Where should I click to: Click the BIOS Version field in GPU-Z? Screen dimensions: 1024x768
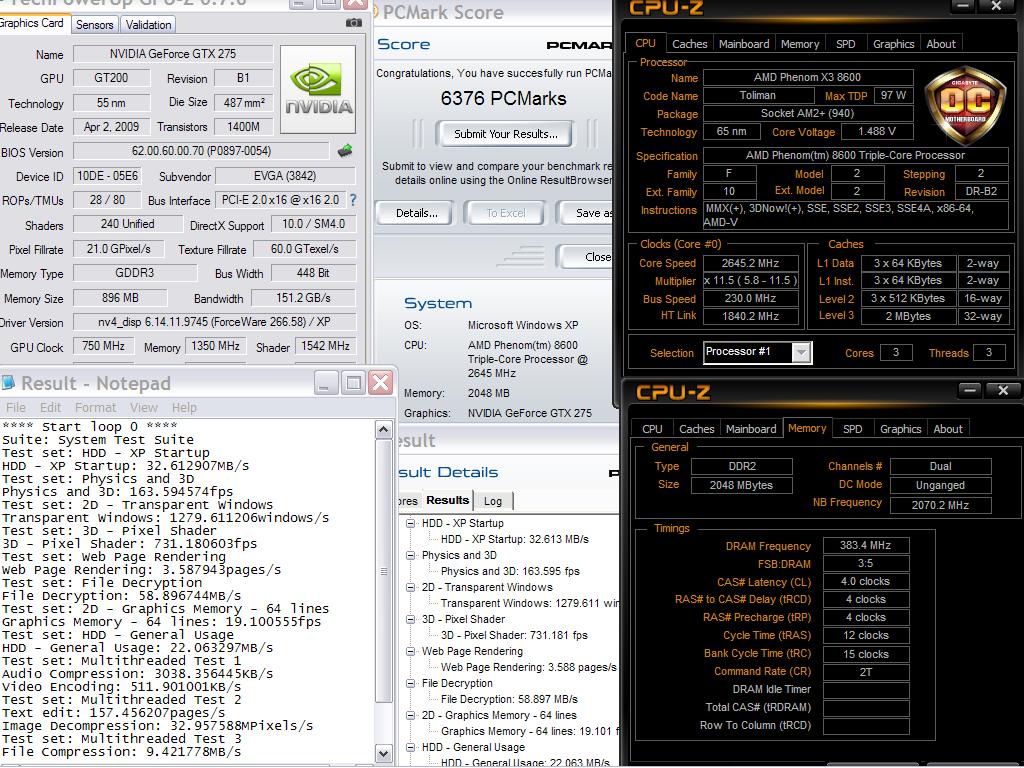tap(201, 151)
